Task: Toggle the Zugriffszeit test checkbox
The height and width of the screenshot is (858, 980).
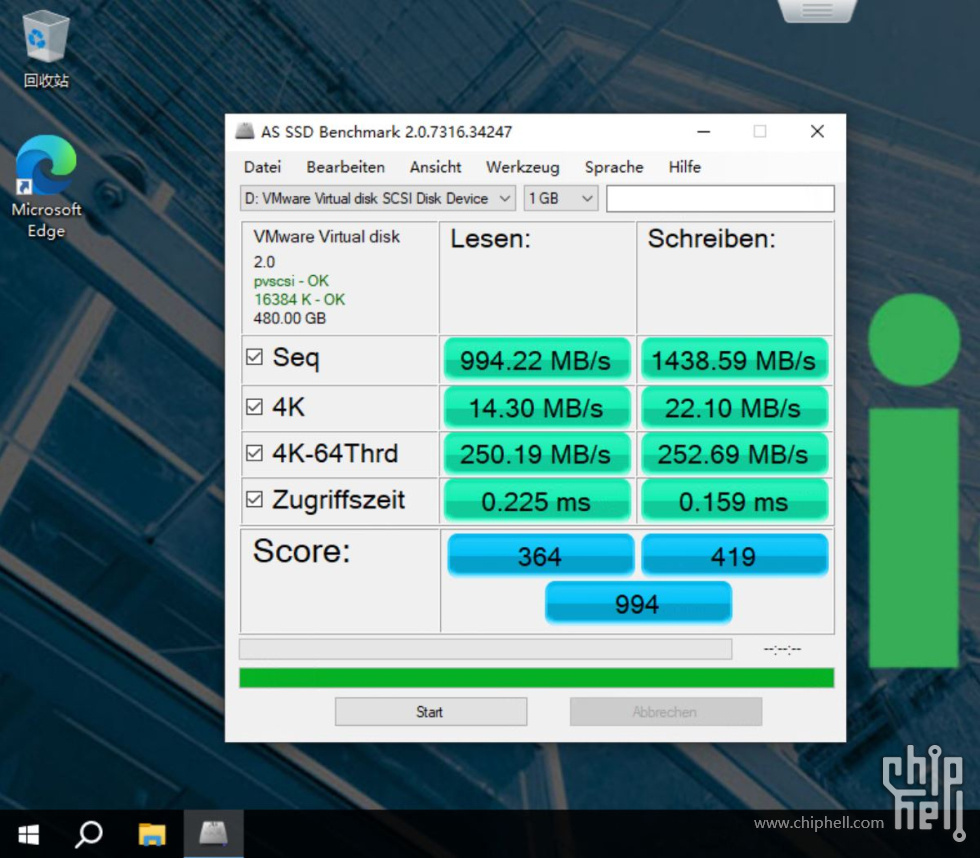Action: 254,499
